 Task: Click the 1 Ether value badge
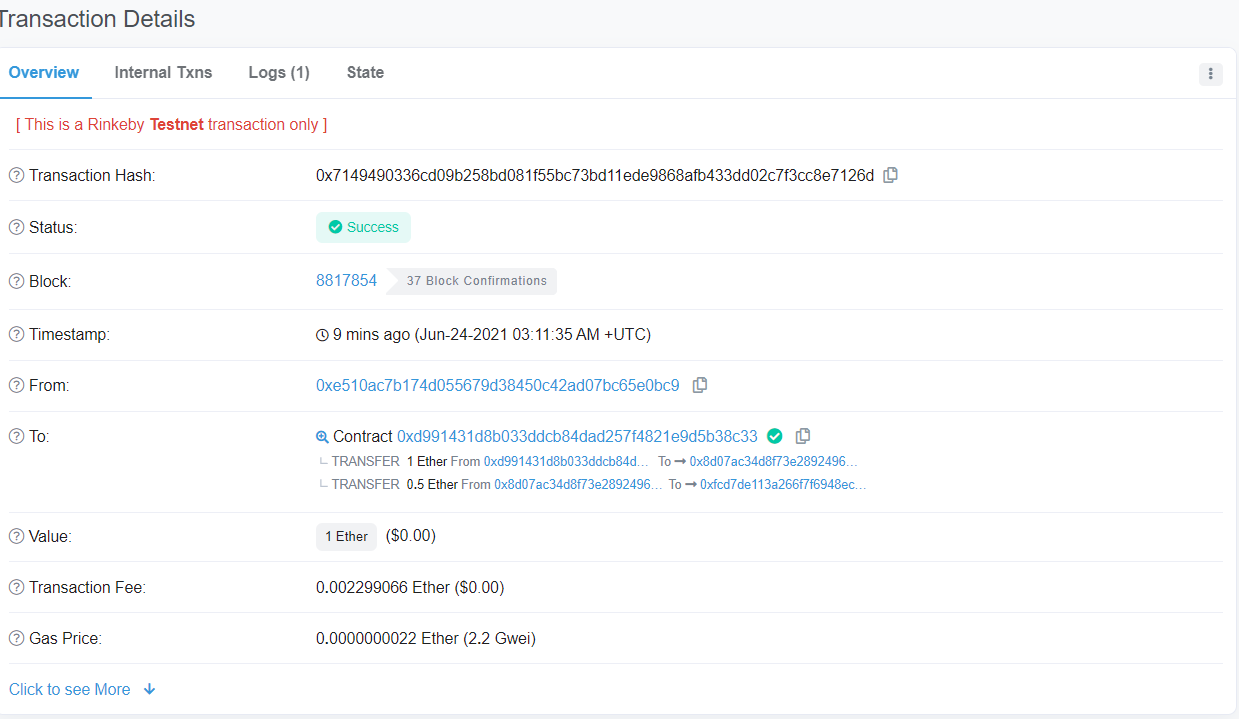(x=346, y=537)
